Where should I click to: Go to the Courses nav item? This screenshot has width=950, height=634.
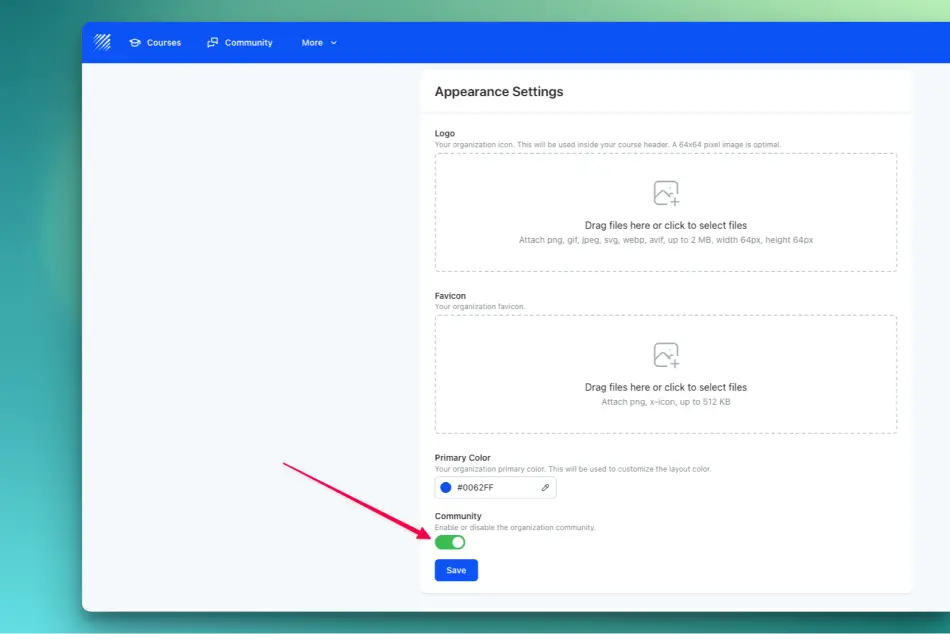(x=155, y=42)
